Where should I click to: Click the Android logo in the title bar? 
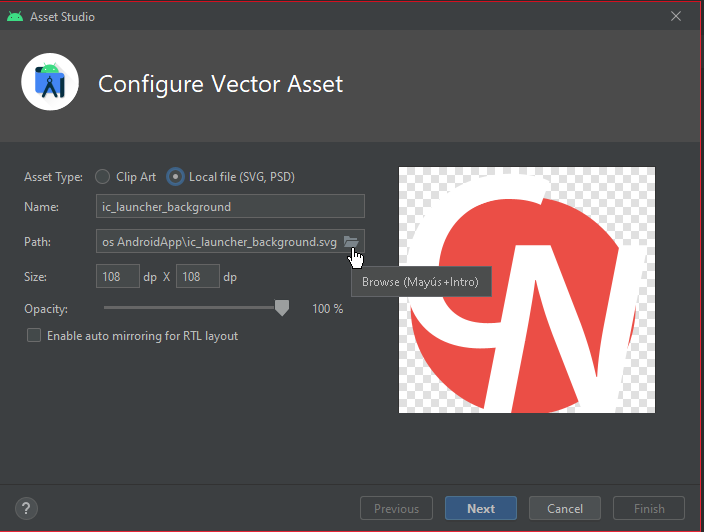[x=15, y=17]
